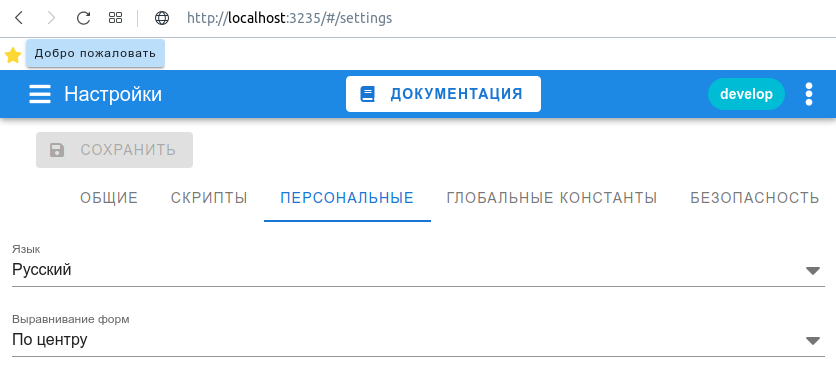The width and height of the screenshot is (836, 383).
Task: Click the book icon in Документация button
Action: click(x=368, y=94)
